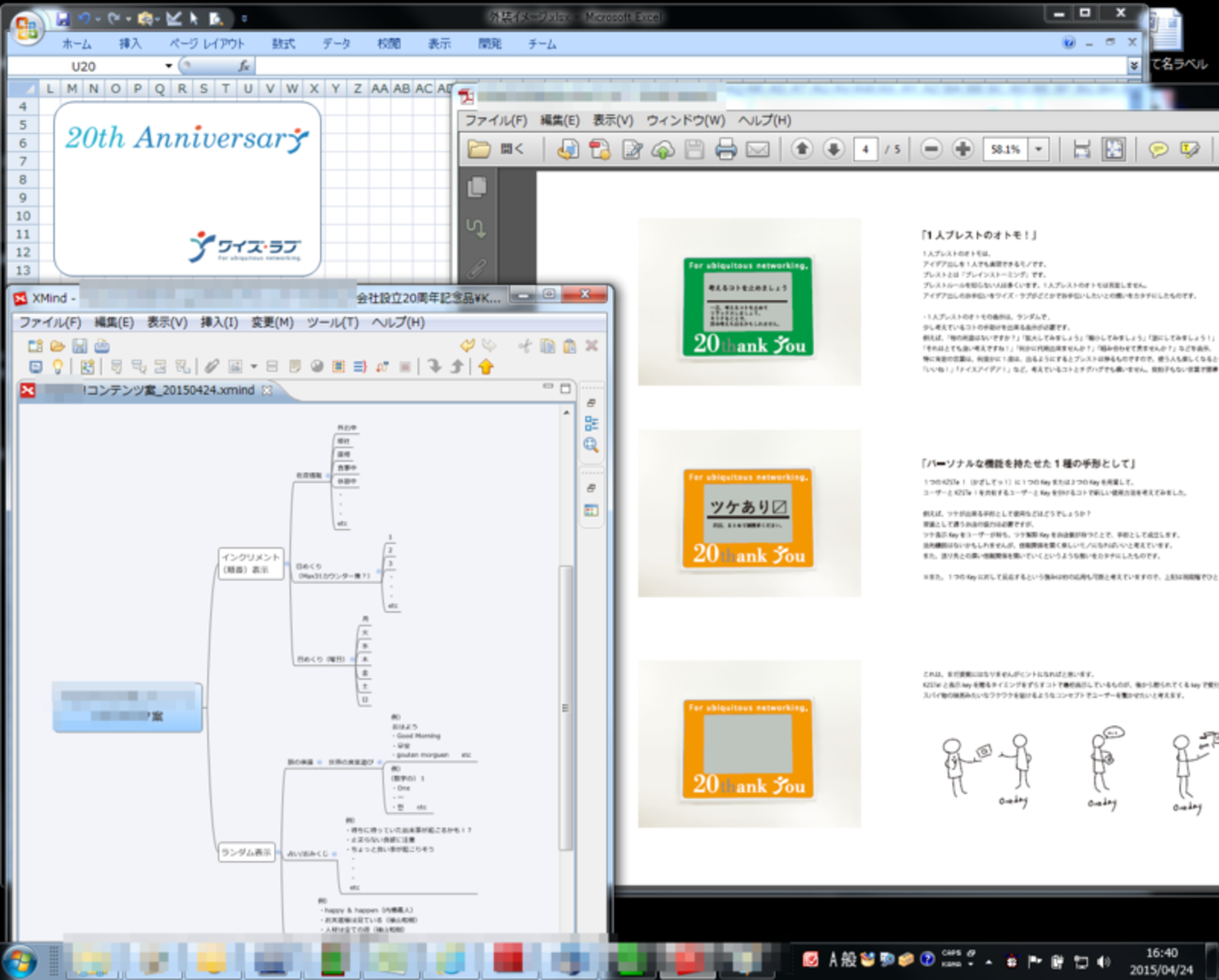1219x980 pixels.
Task: Open the page thumbnails panel in the PDF sidebar
Action: pos(477,187)
